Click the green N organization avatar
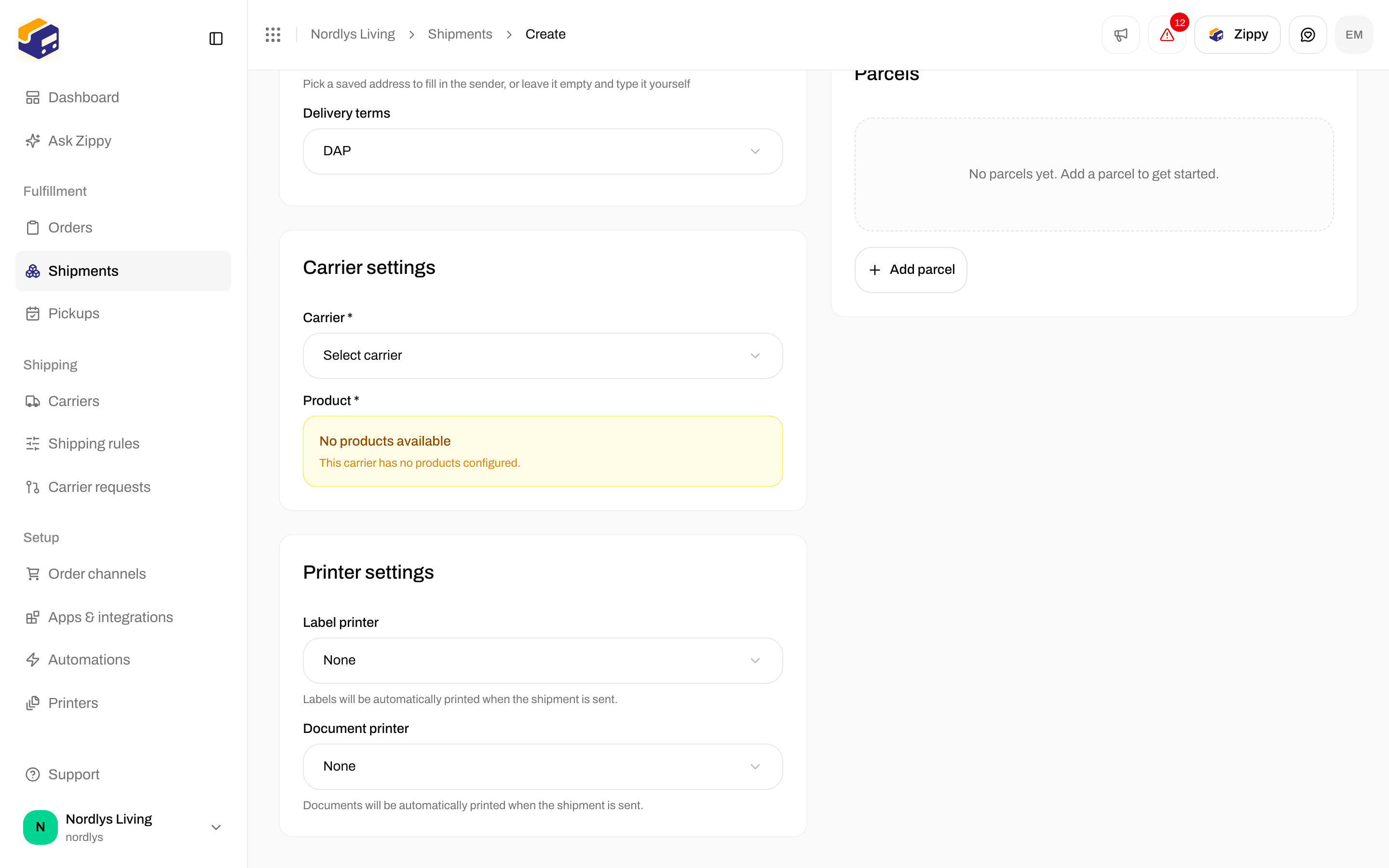 point(40,827)
